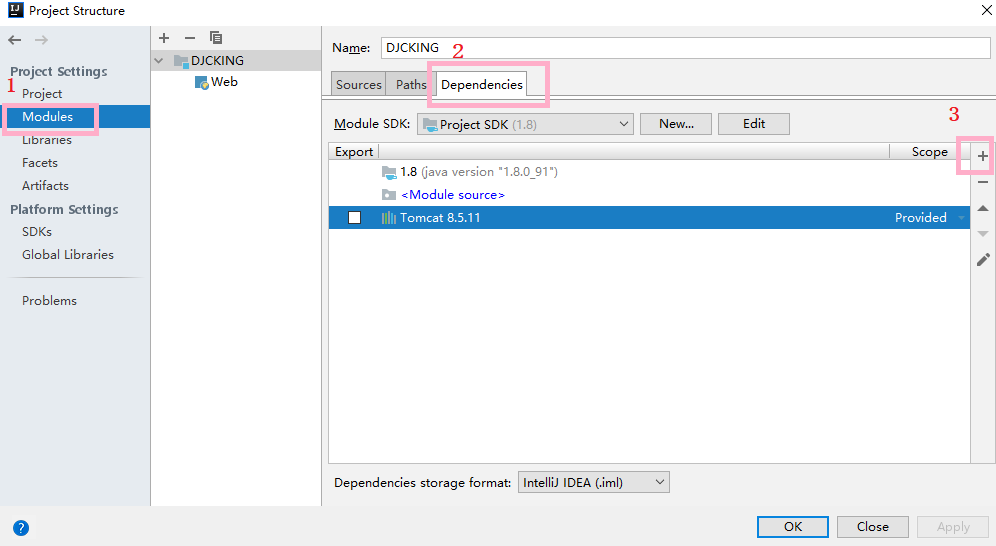Switch to the Dependencies tab
The image size is (996, 546).
(481, 84)
